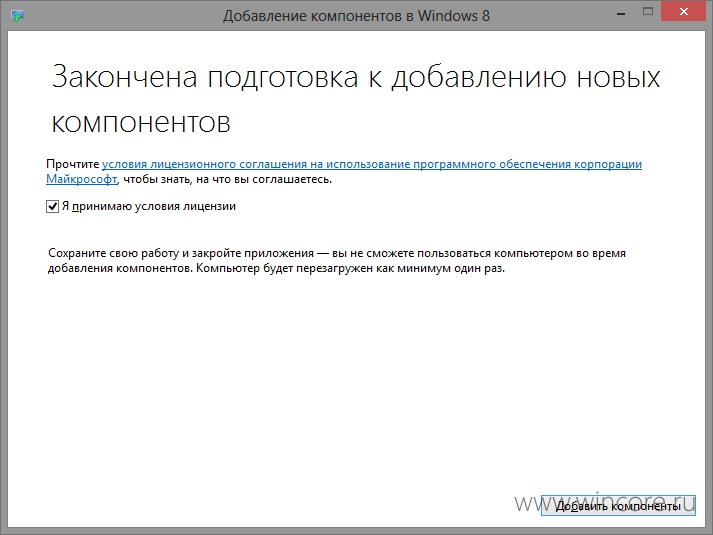Maximize the Windows 8 components dialog

pos(648,12)
